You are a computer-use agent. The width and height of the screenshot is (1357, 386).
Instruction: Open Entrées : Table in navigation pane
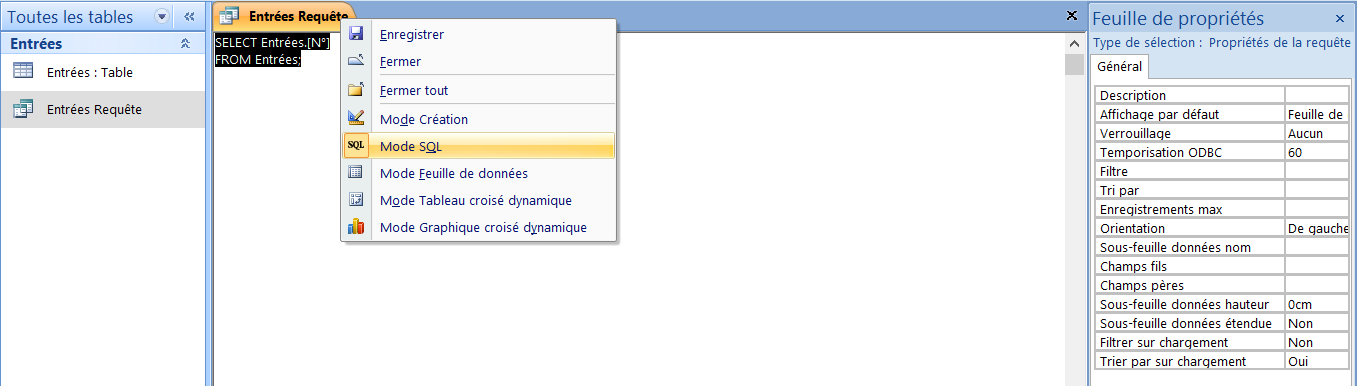point(102,72)
